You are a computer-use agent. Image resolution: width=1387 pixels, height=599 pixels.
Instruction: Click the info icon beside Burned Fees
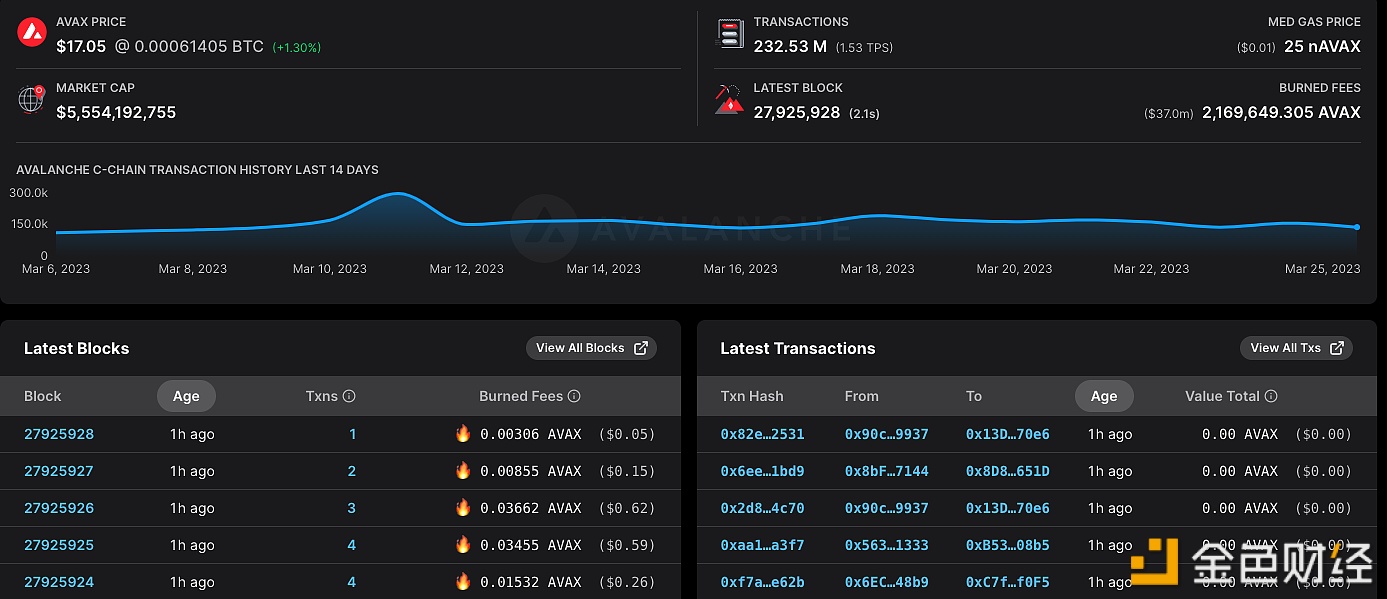click(574, 396)
